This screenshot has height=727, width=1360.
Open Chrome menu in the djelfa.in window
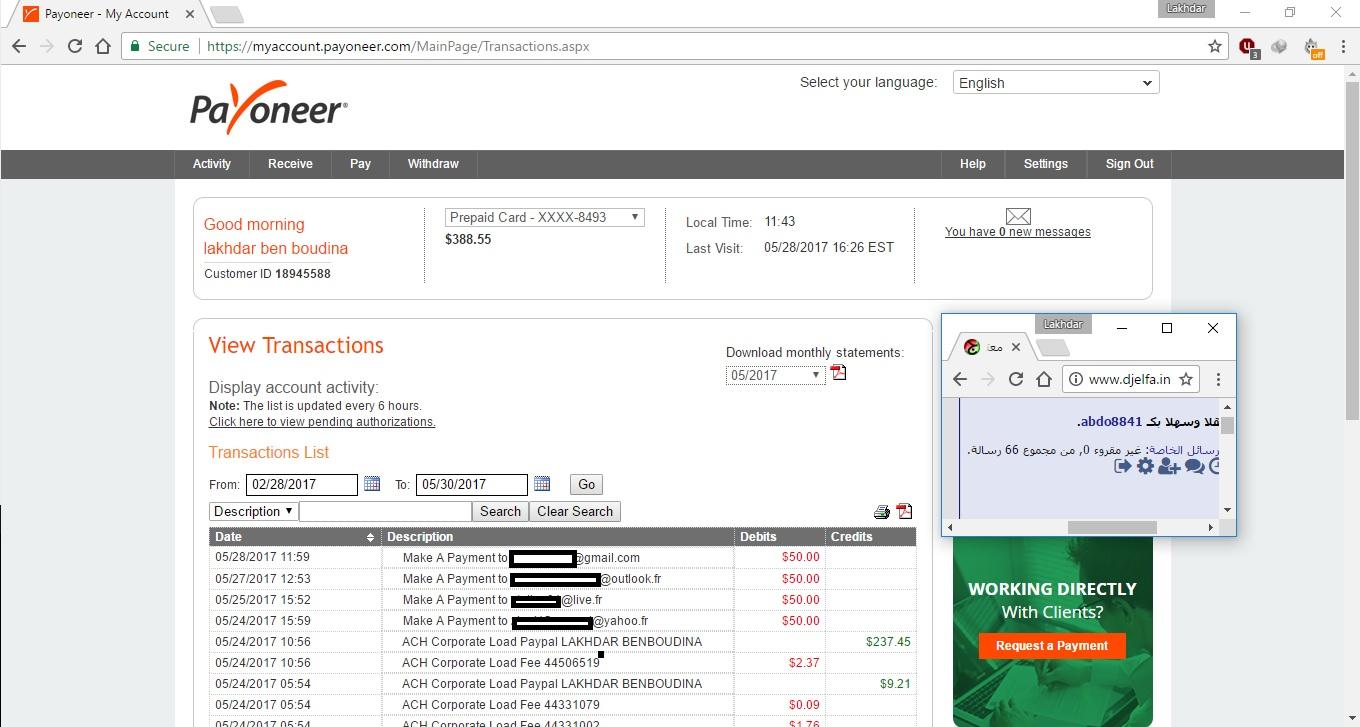click(1218, 379)
